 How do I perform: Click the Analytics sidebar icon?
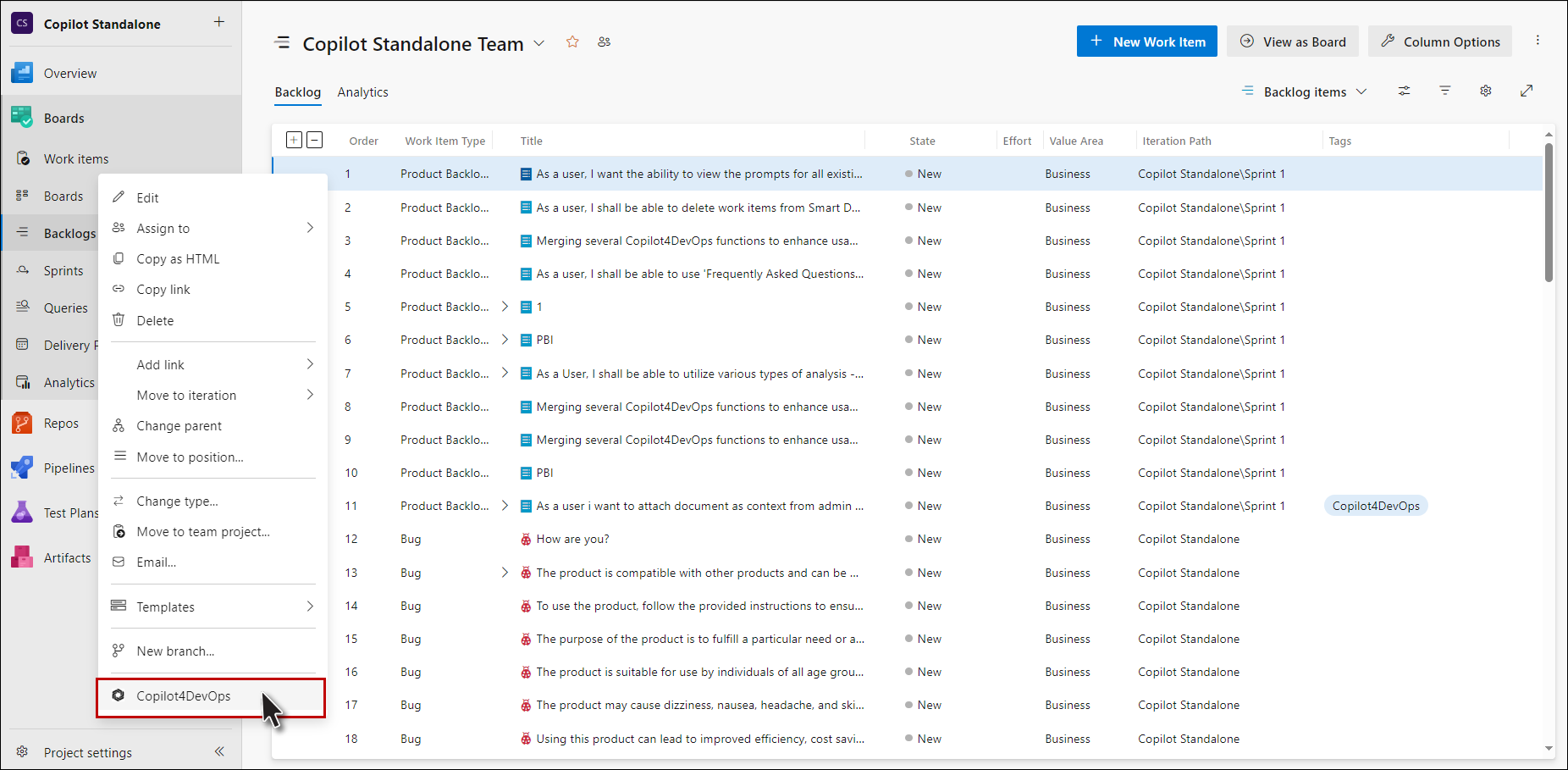pos(23,382)
